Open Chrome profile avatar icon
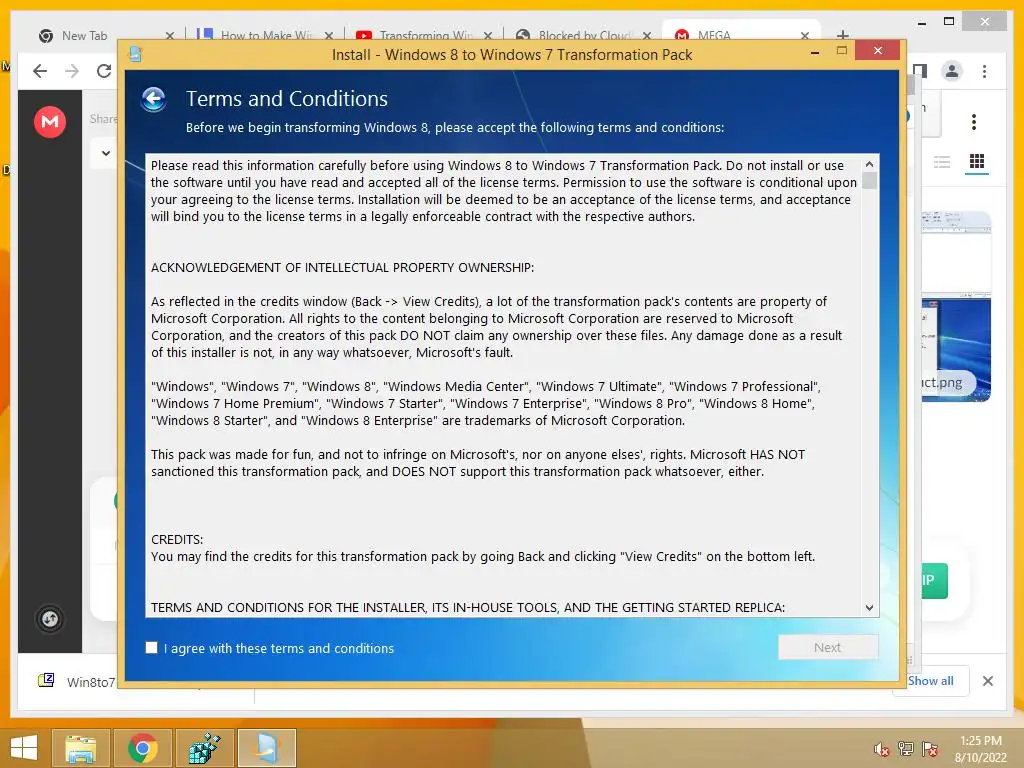The width and height of the screenshot is (1024, 768). (952, 71)
